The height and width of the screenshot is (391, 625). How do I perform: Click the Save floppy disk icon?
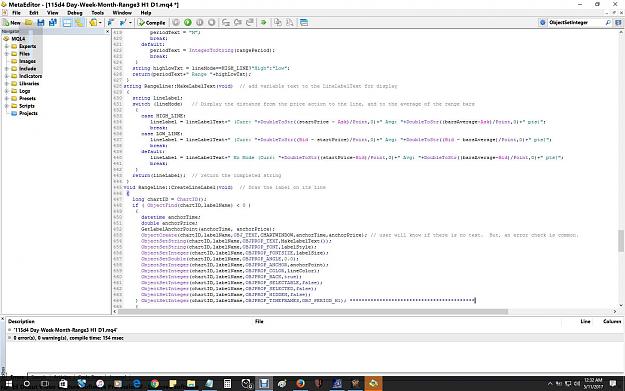(x=41, y=23)
